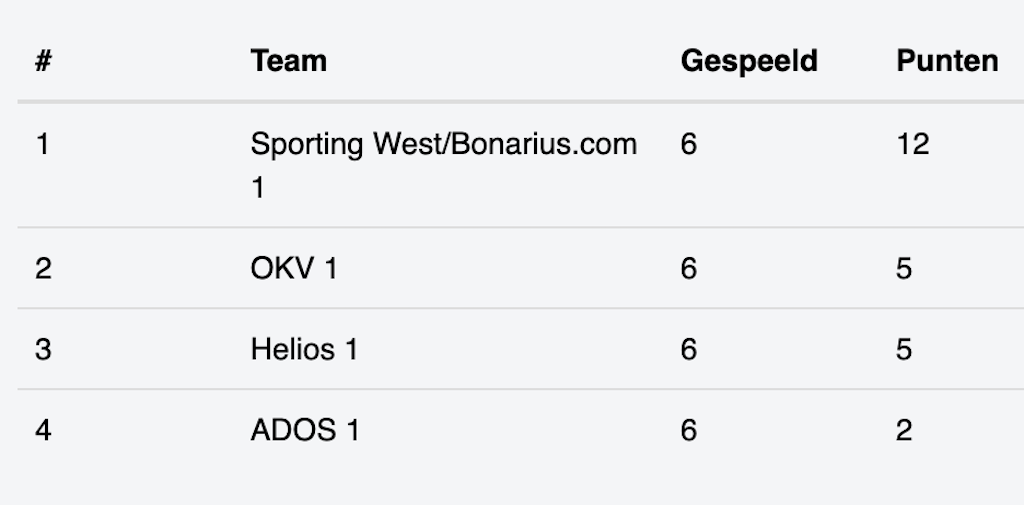Image resolution: width=1024 pixels, height=505 pixels.
Task: Select the OKV 1 team name
Action: tap(293, 269)
